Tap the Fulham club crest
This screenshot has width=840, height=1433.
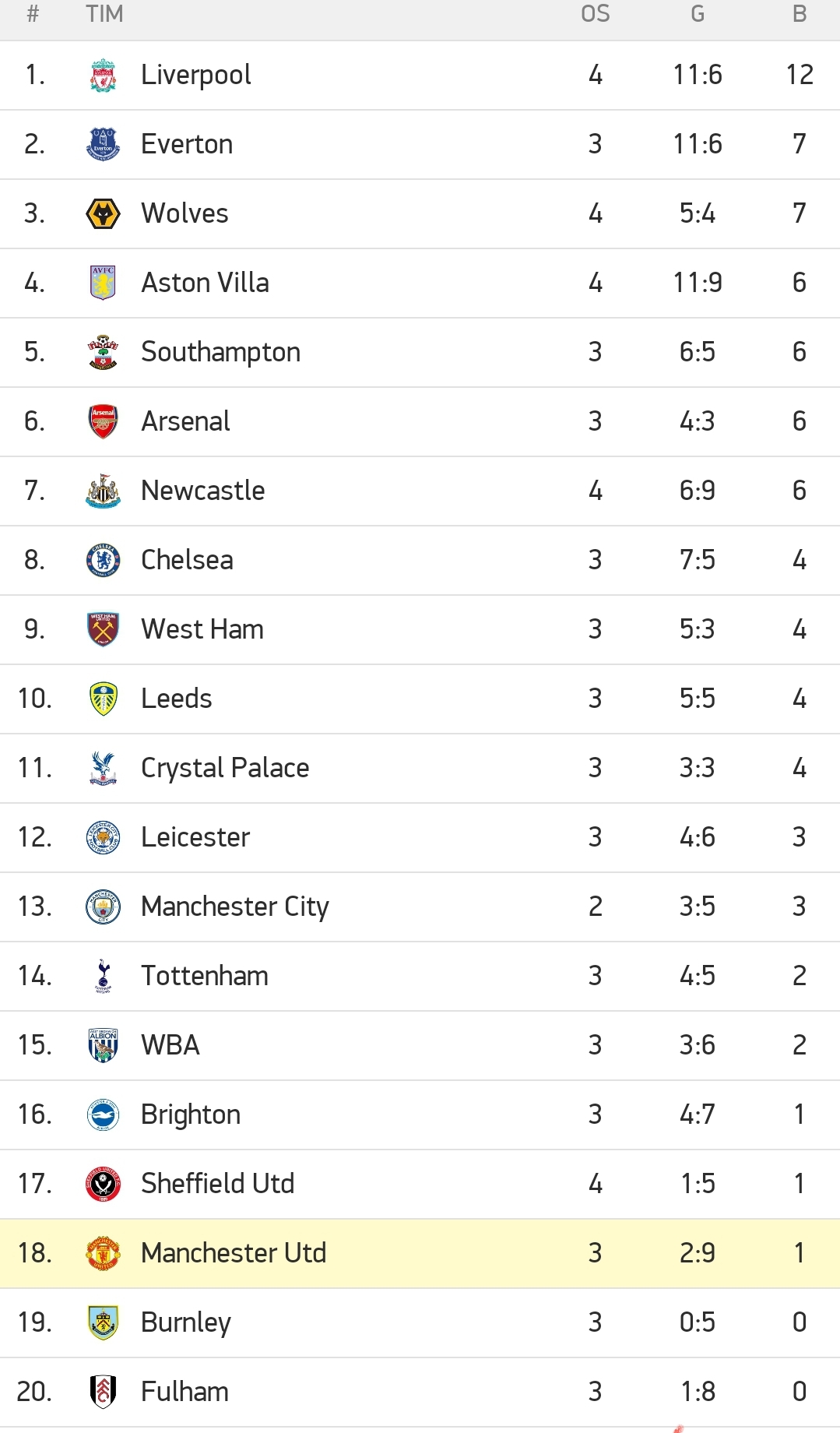tap(103, 1393)
